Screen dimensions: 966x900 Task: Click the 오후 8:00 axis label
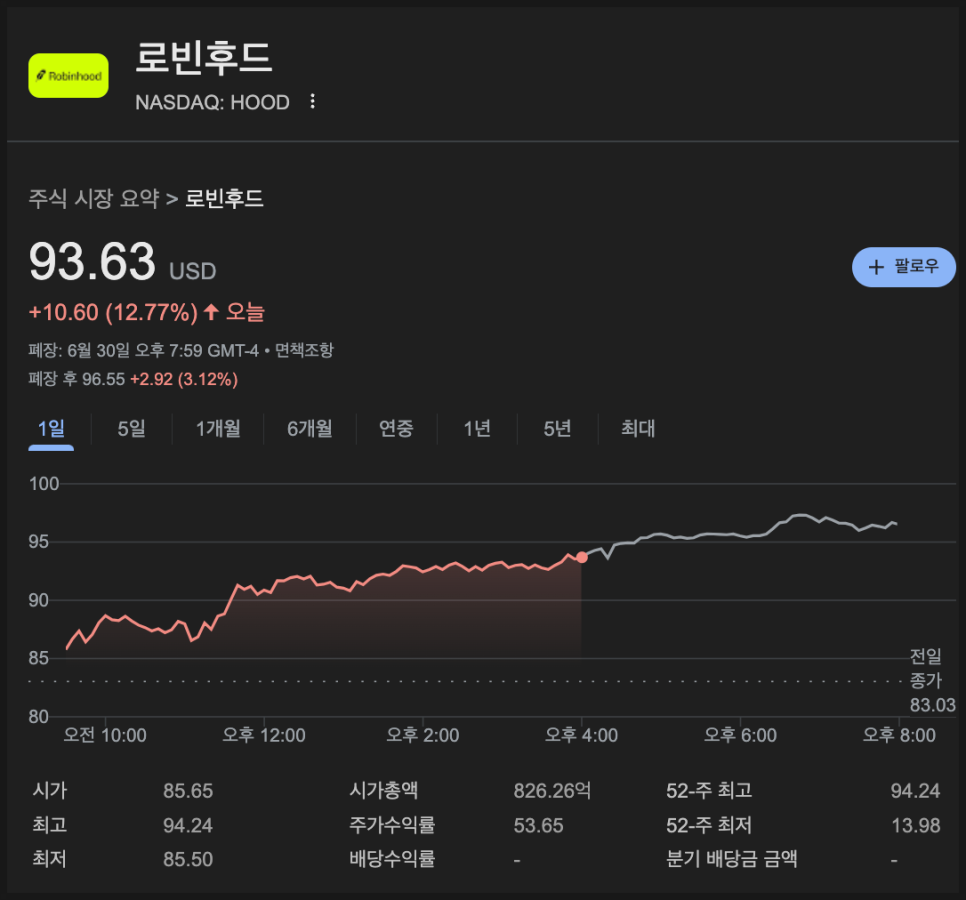[899, 736]
